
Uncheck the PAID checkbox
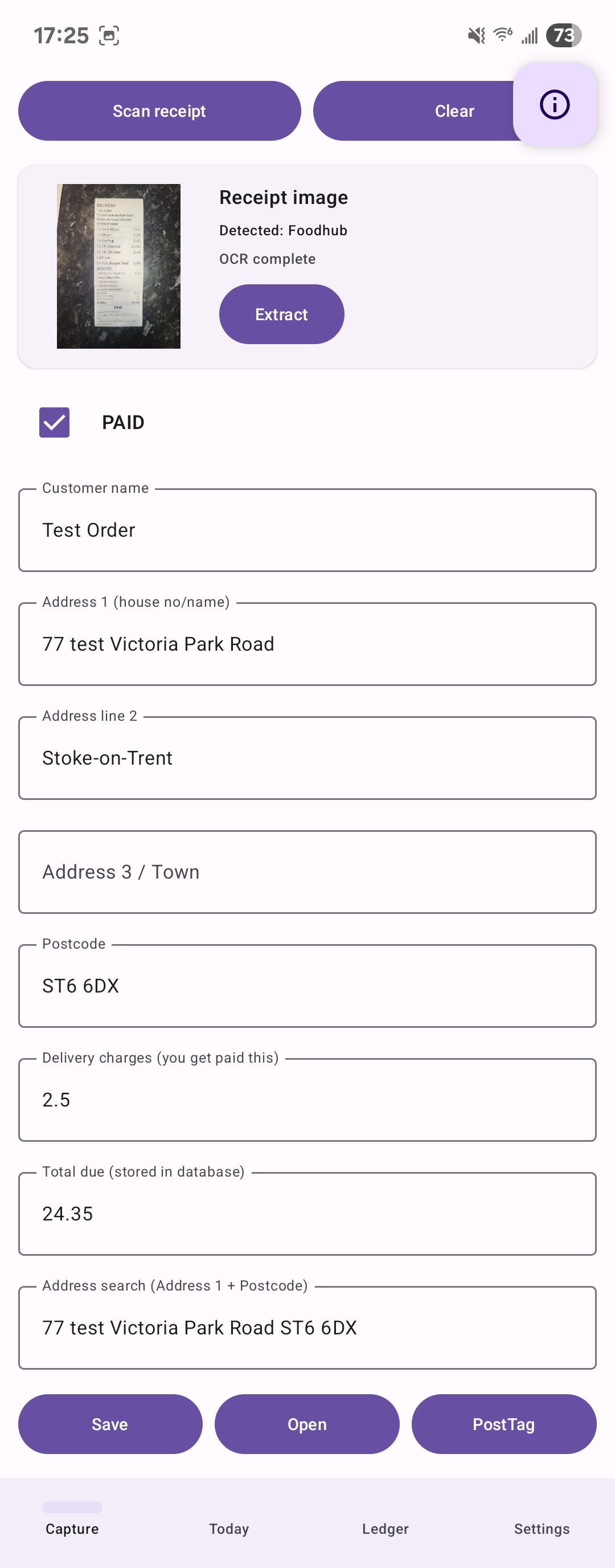[54, 422]
